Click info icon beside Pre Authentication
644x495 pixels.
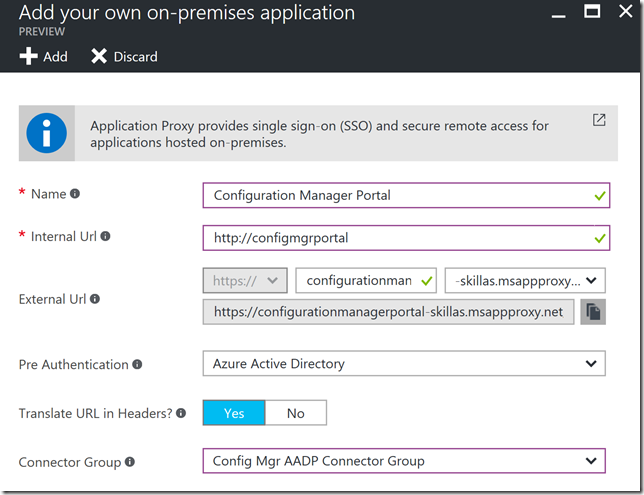[x=137, y=364]
